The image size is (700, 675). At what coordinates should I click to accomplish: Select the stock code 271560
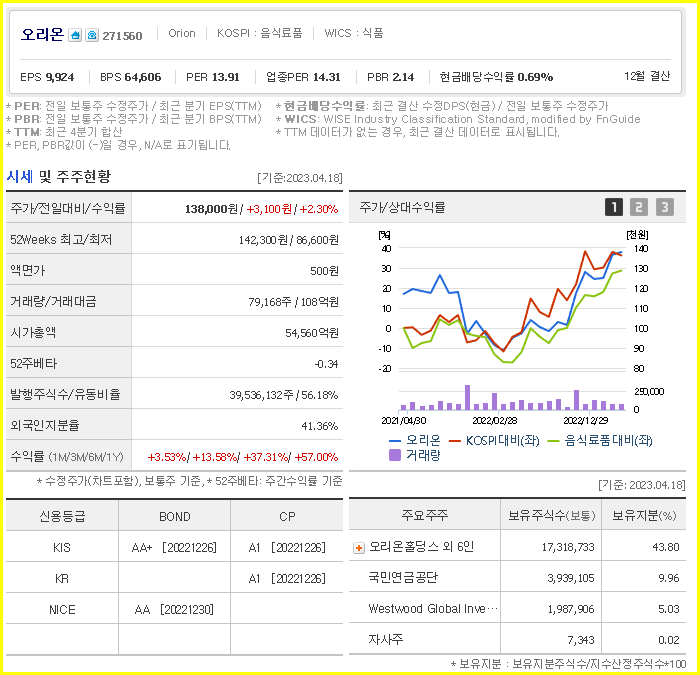[x=122, y=36]
